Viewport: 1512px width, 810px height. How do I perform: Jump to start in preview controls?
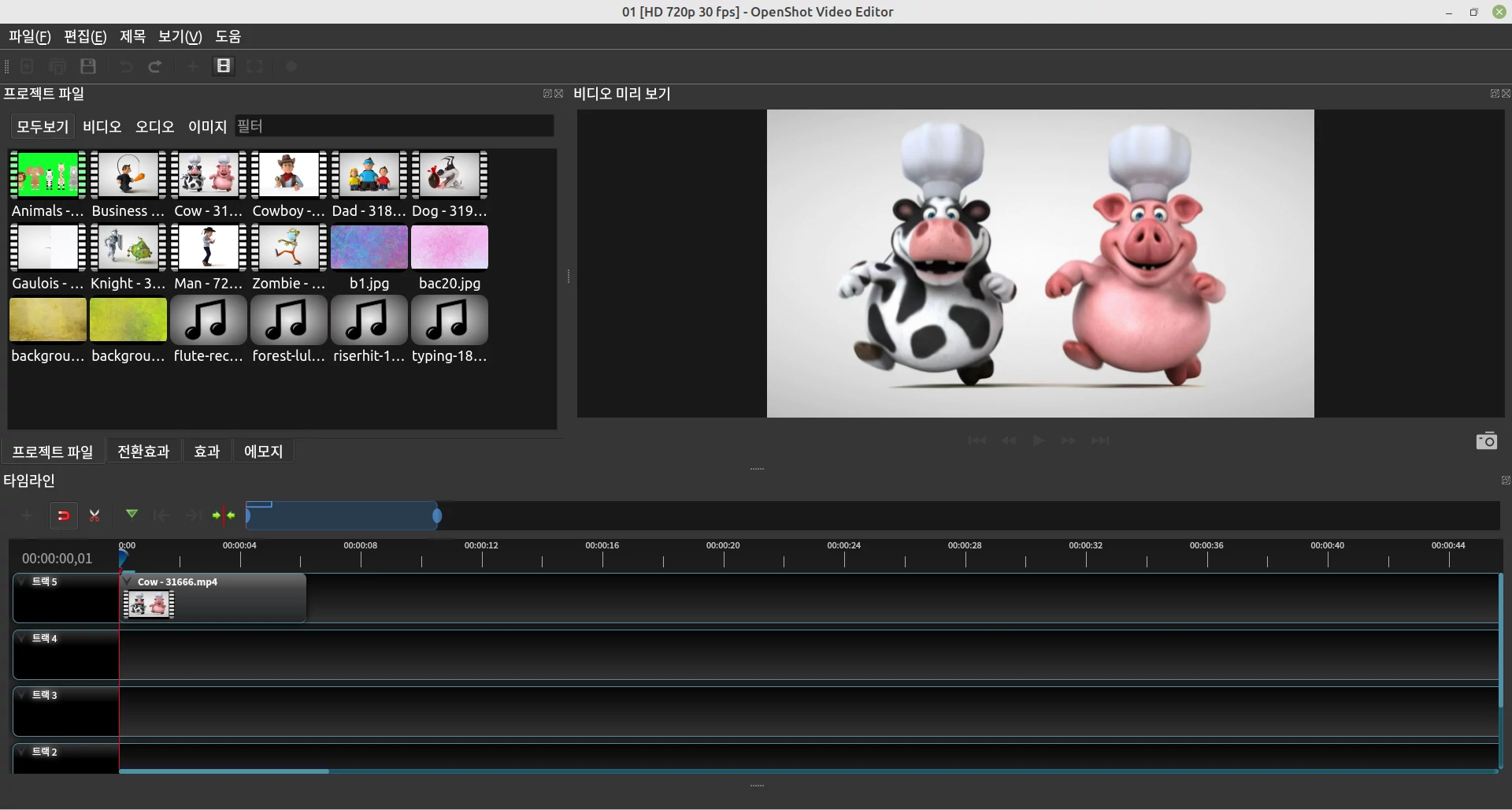click(x=977, y=440)
